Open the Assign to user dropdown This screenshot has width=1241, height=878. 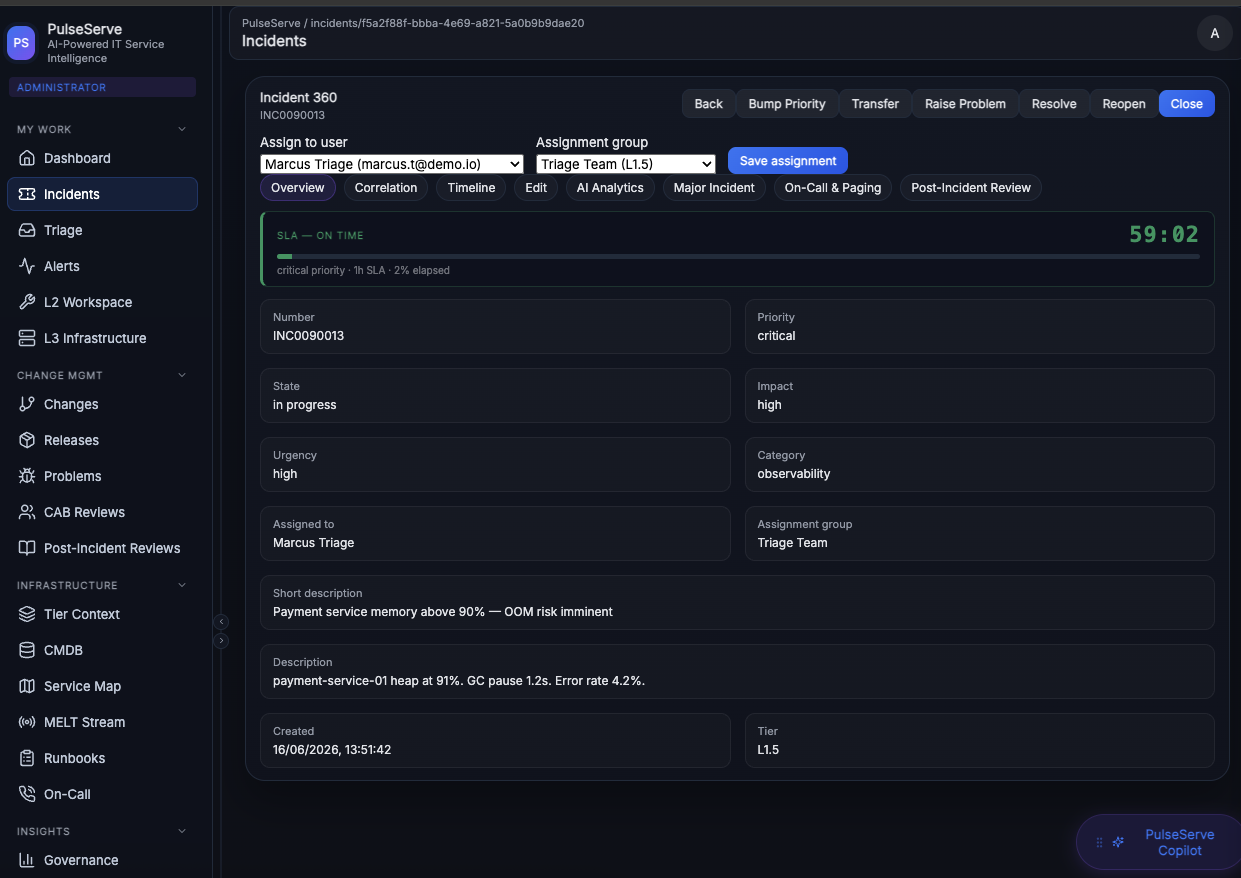392,164
